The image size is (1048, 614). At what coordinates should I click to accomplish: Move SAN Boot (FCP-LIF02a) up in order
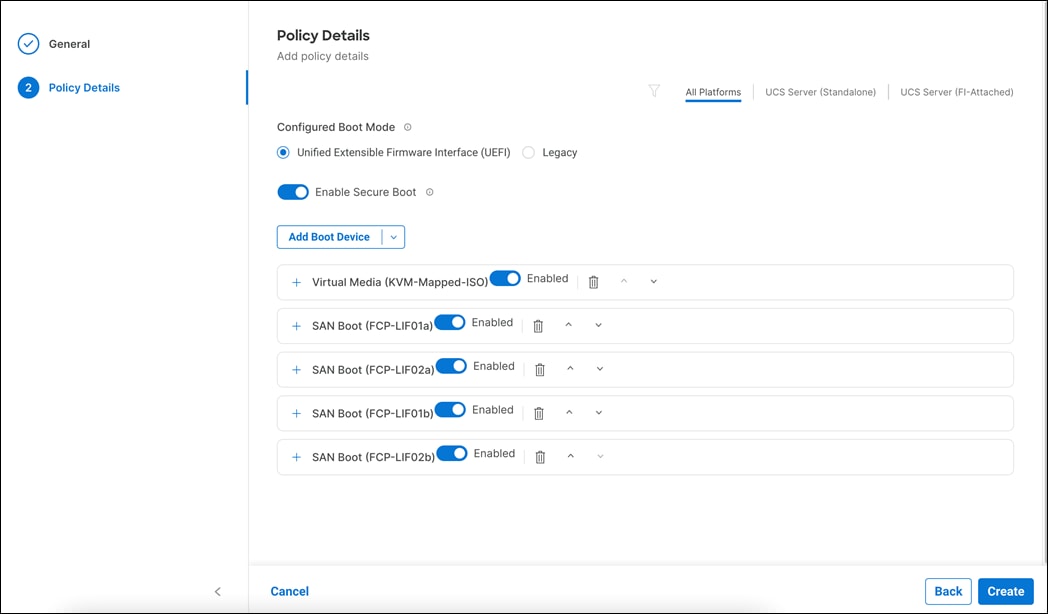(x=570, y=368)
